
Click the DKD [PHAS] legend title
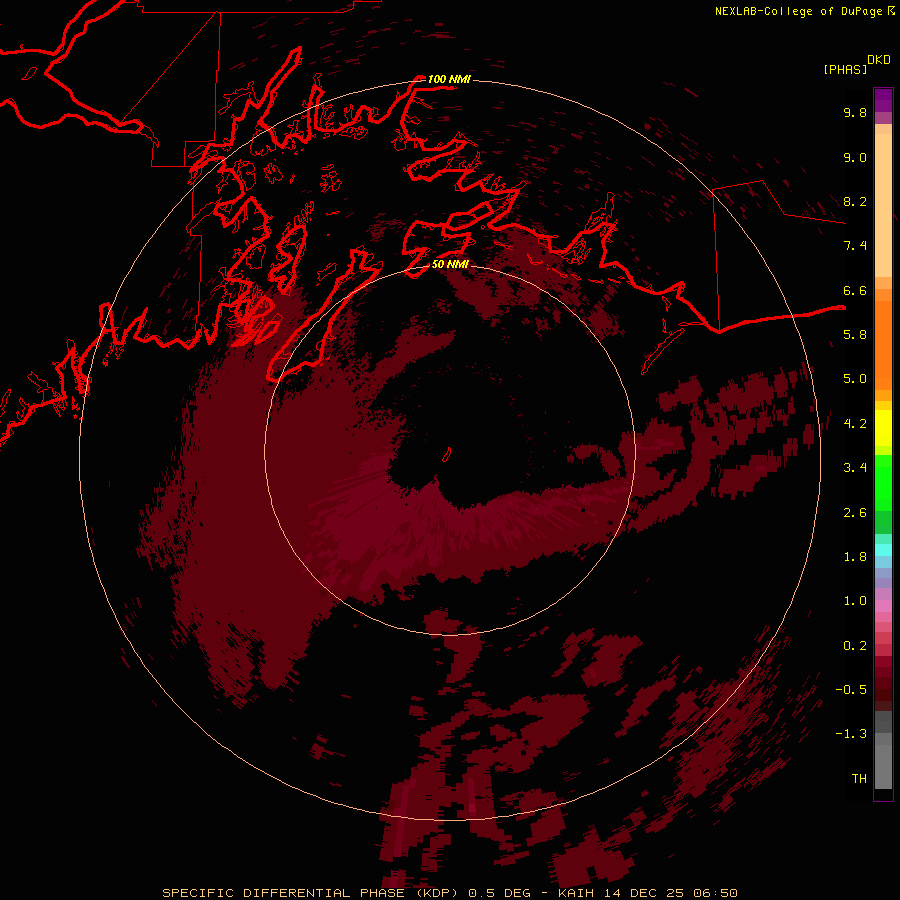pos(856,64)
